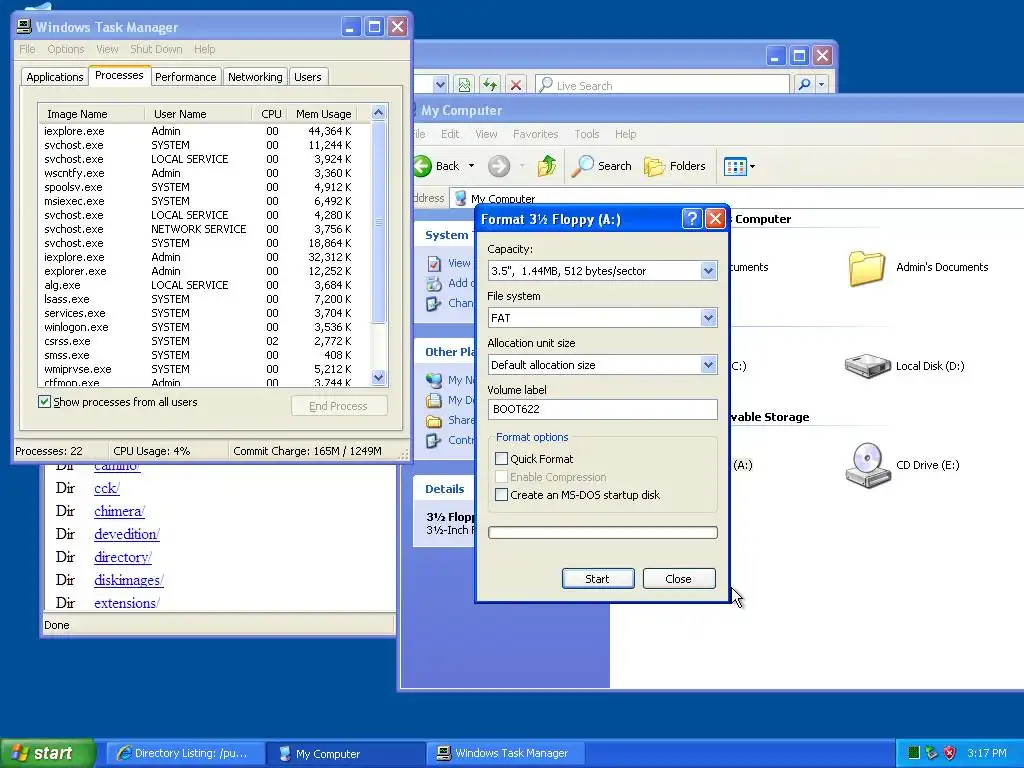
Task: Open the devedition/ directory link
Action: coord(127,534)
